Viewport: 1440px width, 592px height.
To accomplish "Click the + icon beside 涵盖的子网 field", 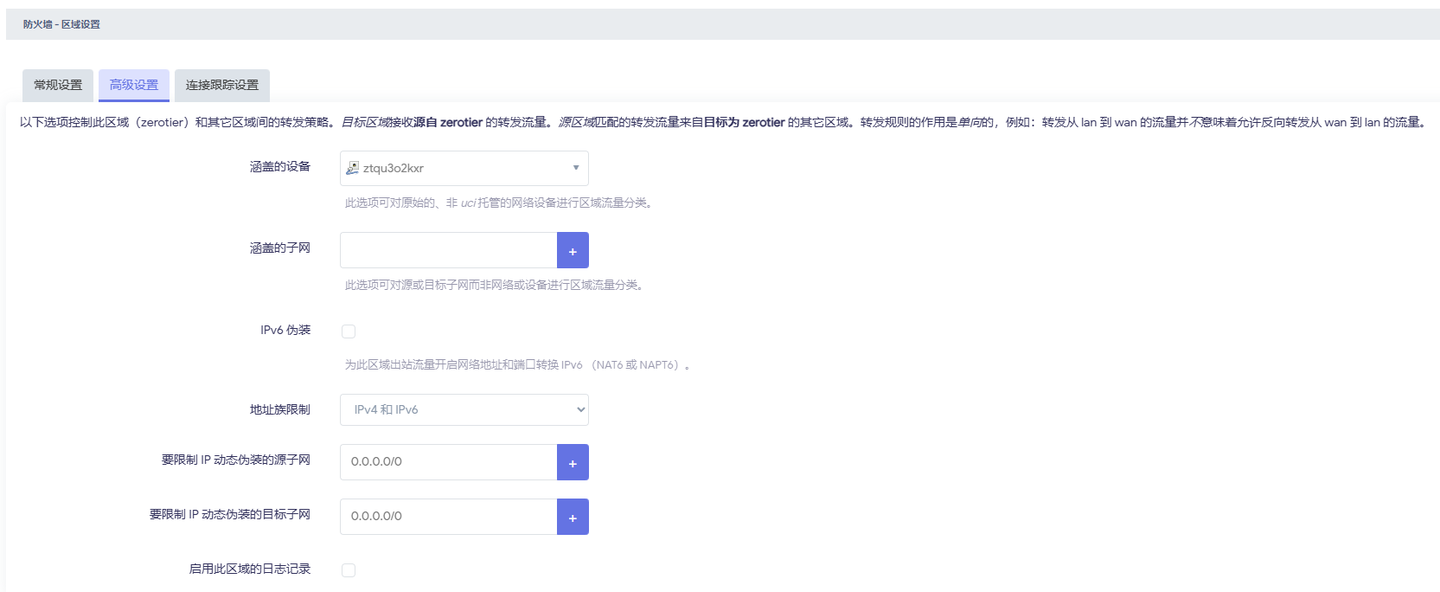I will coord(572,249).
